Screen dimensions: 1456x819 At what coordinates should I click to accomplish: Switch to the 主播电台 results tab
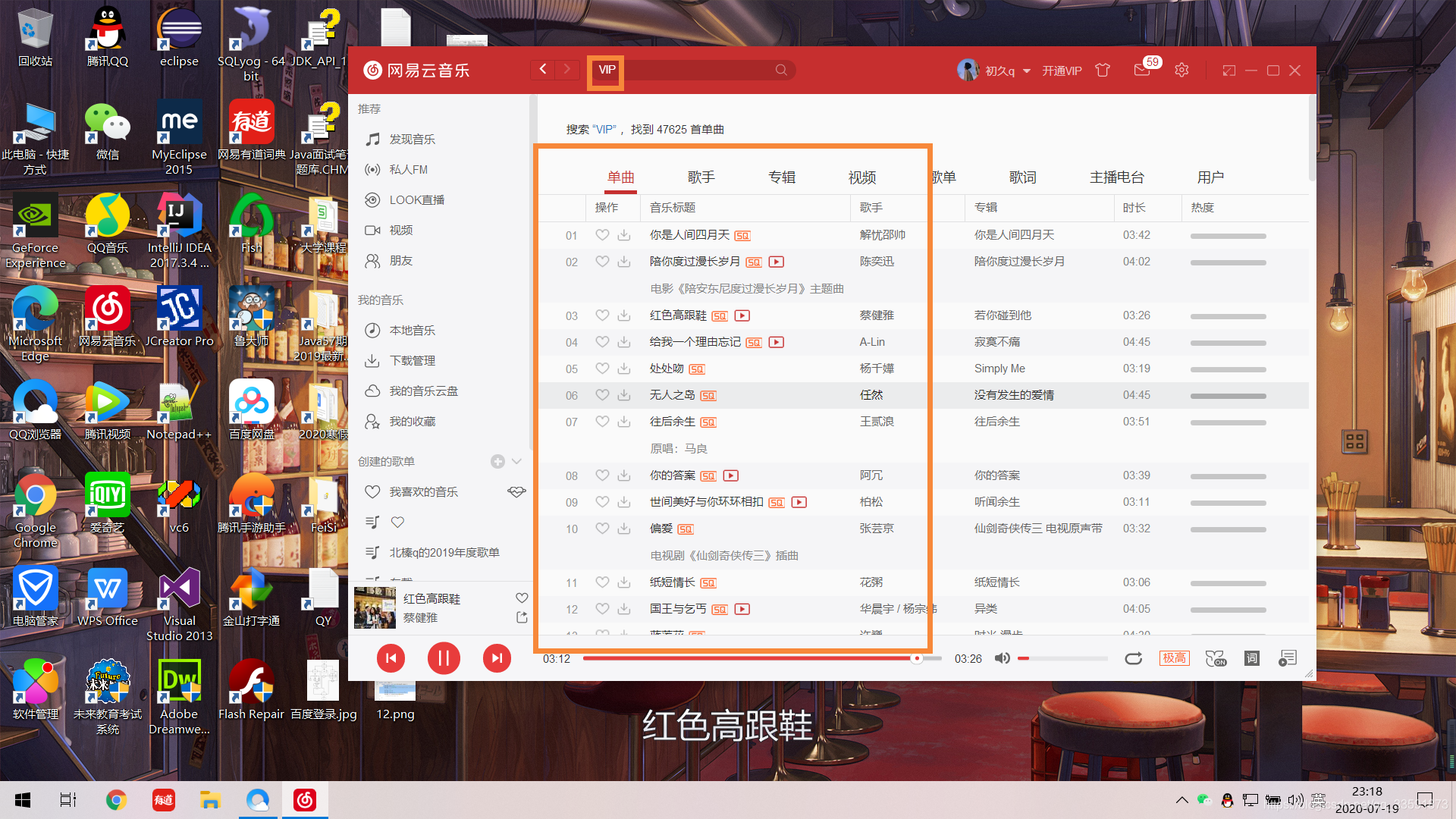pyautogui.click(x=1117, y=177)
